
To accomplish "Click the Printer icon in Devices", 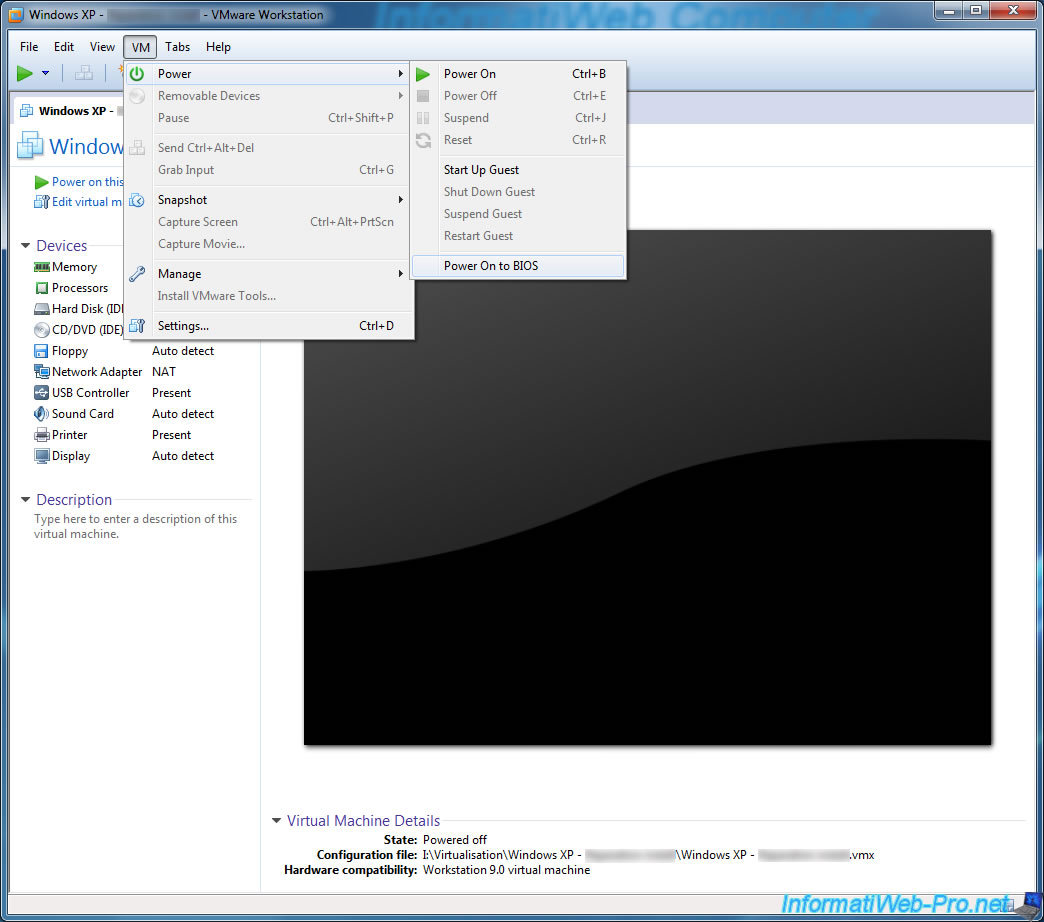I will (x=41, y=435).
